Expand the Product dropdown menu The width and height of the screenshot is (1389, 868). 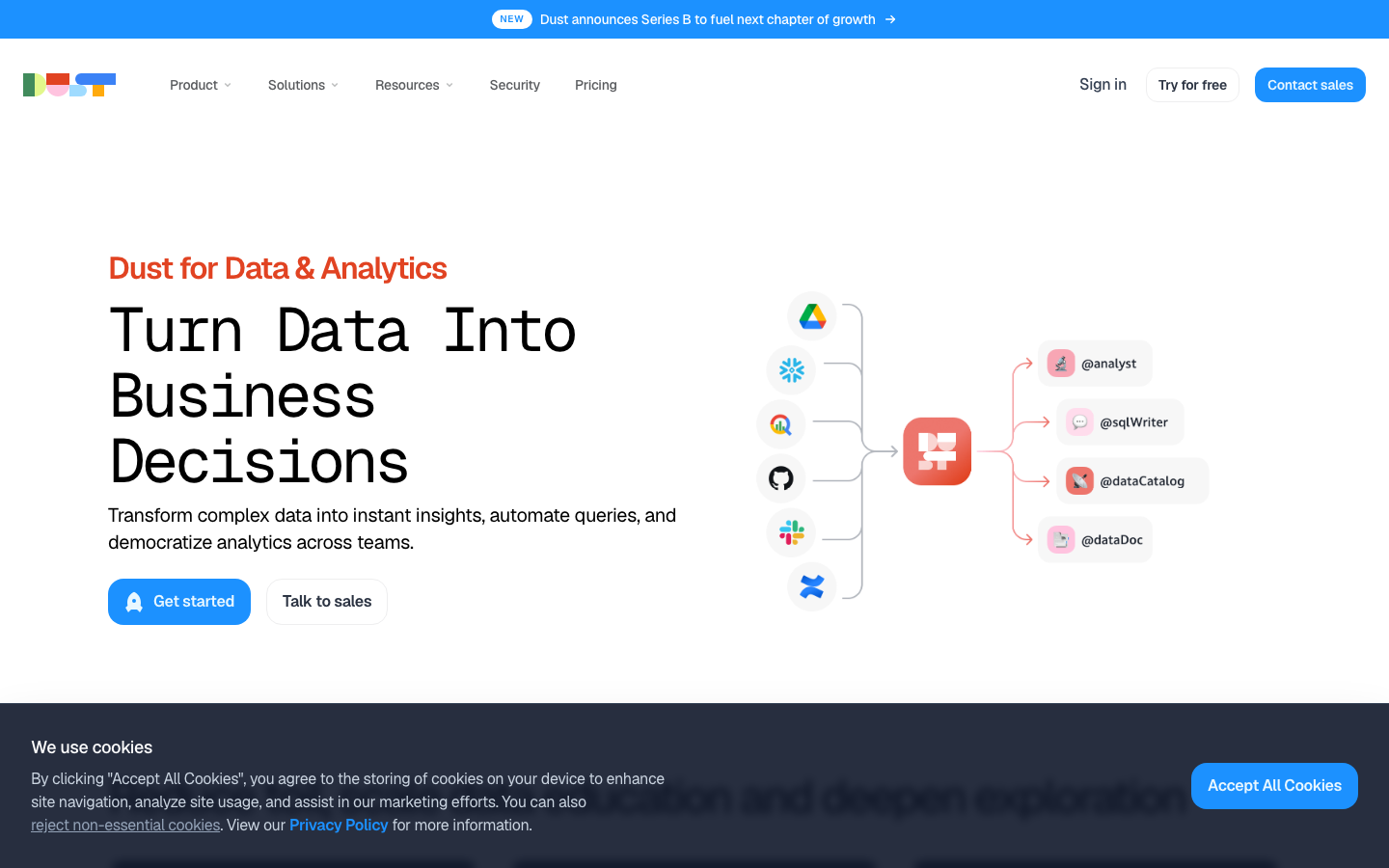point(201,85)
